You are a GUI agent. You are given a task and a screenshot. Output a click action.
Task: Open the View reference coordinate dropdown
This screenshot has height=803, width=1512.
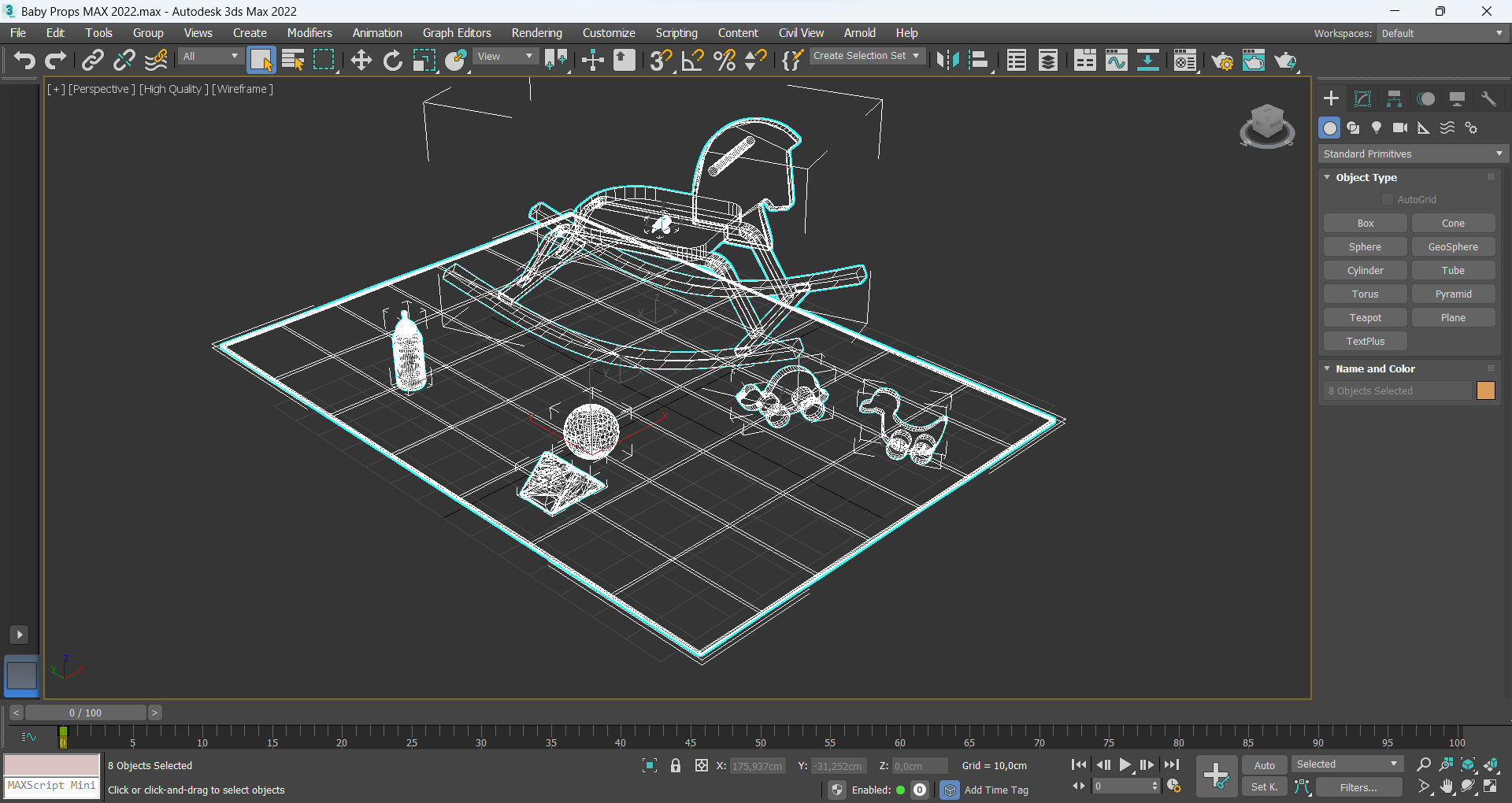click(505, 57)
